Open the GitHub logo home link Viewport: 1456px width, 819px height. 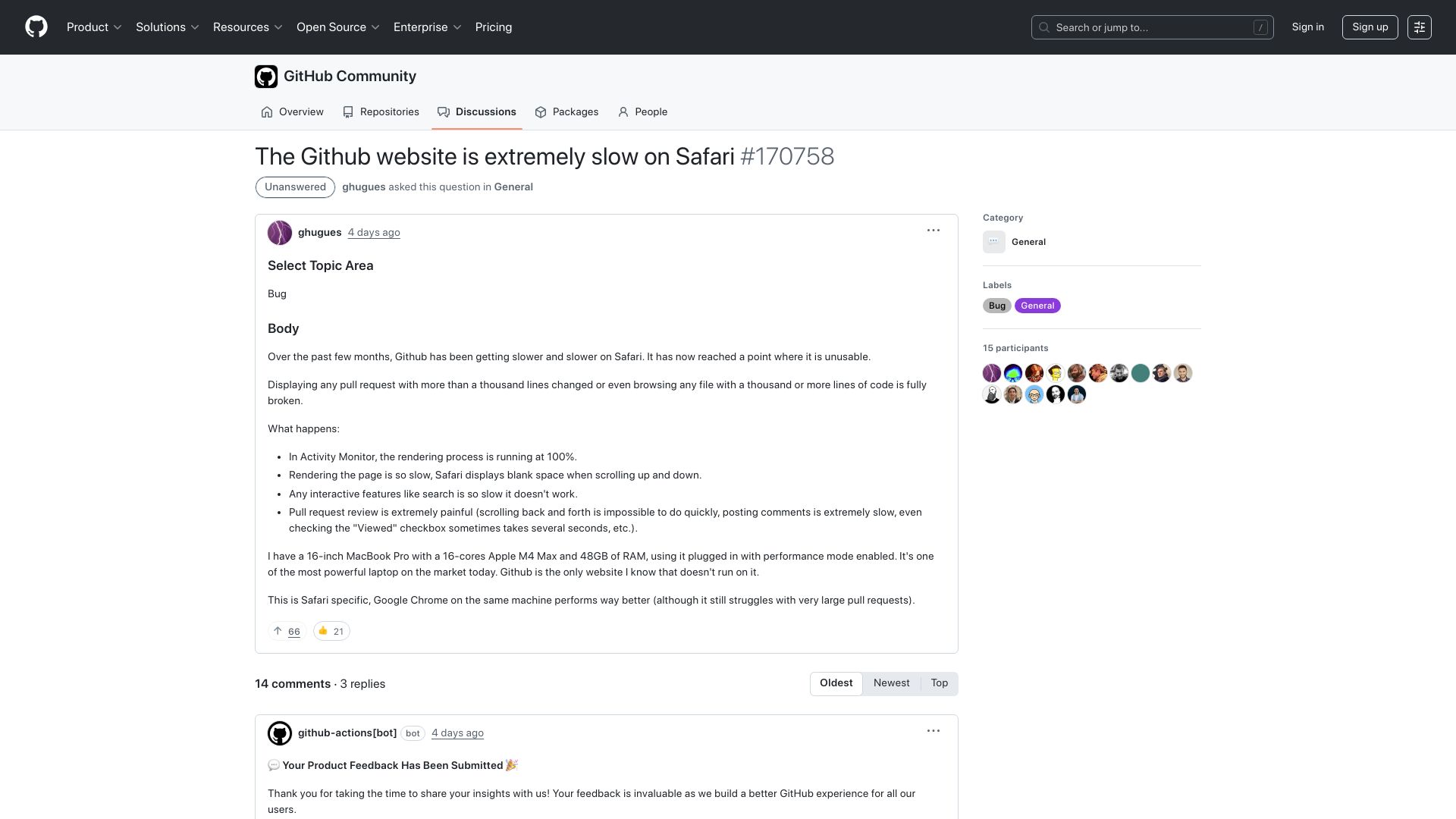(x=36, y=27)
